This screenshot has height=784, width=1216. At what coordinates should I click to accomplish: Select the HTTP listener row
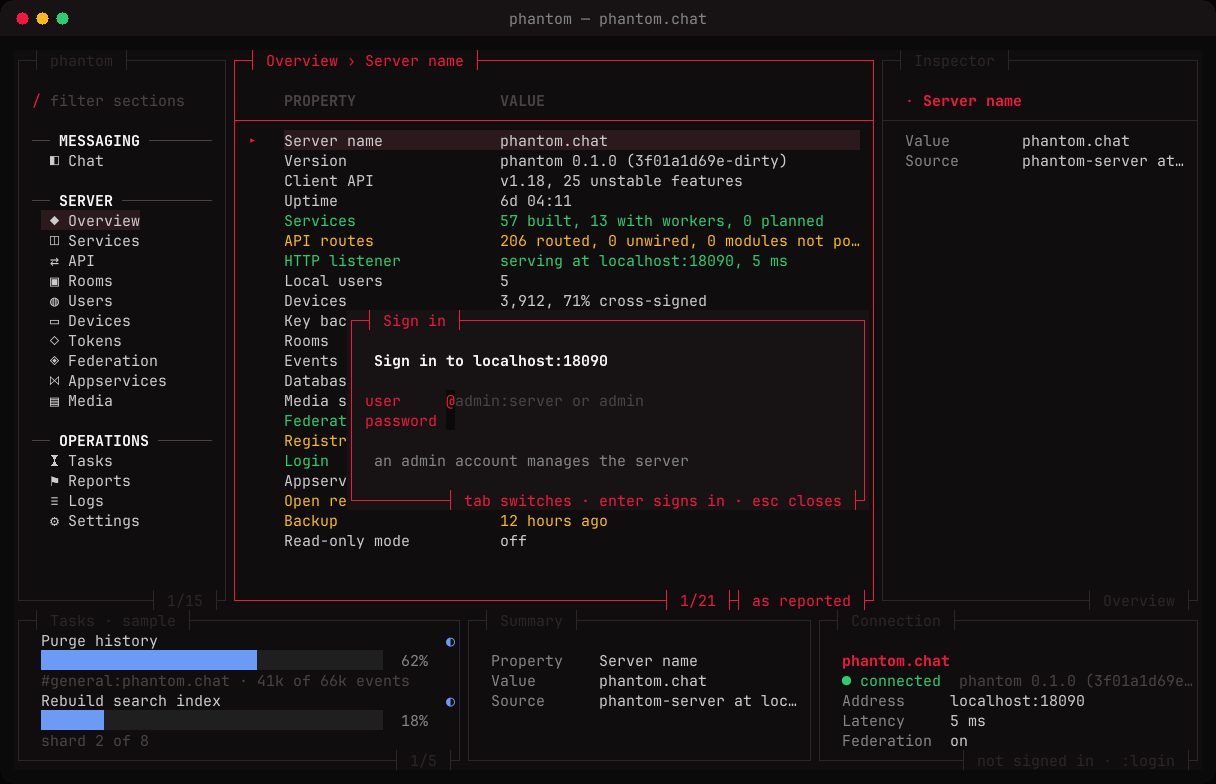pyautogui.click(x=572, y=261)
